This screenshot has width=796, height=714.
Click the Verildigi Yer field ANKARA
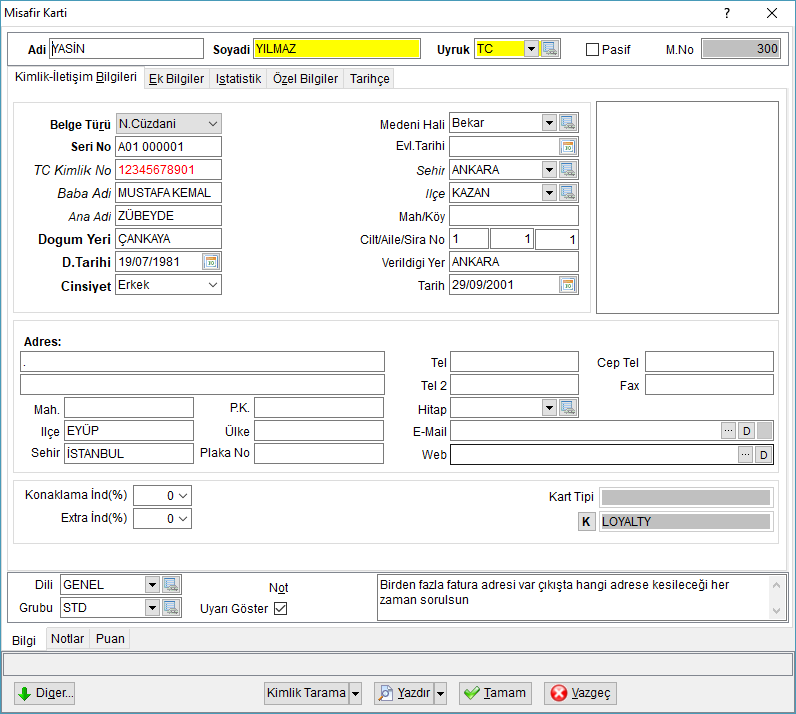coord(514,262)
